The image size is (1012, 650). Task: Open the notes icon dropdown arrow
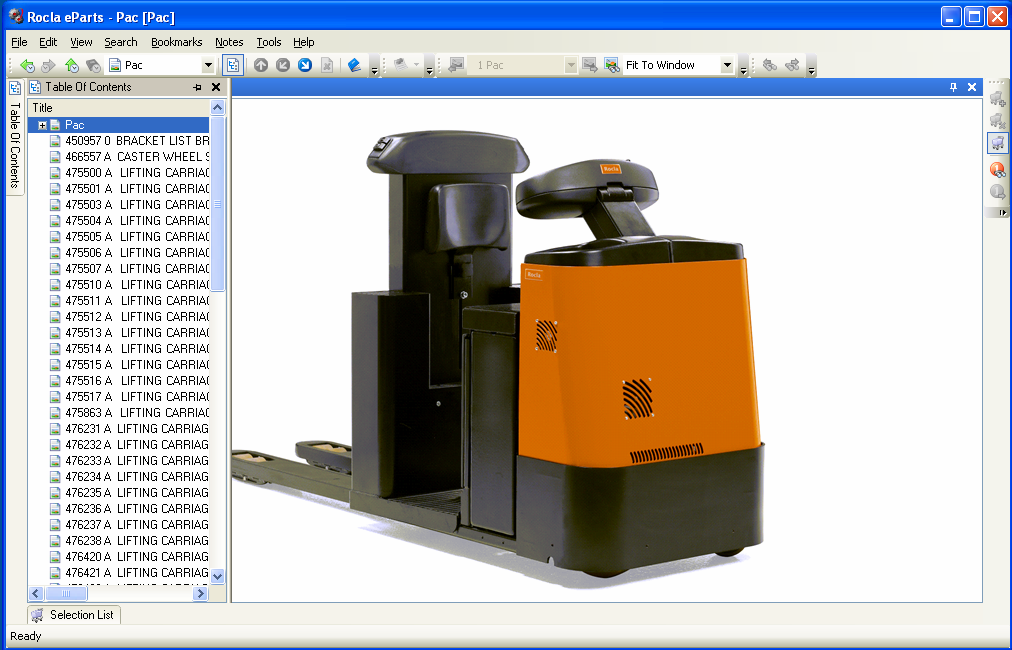tap(416, 65)
